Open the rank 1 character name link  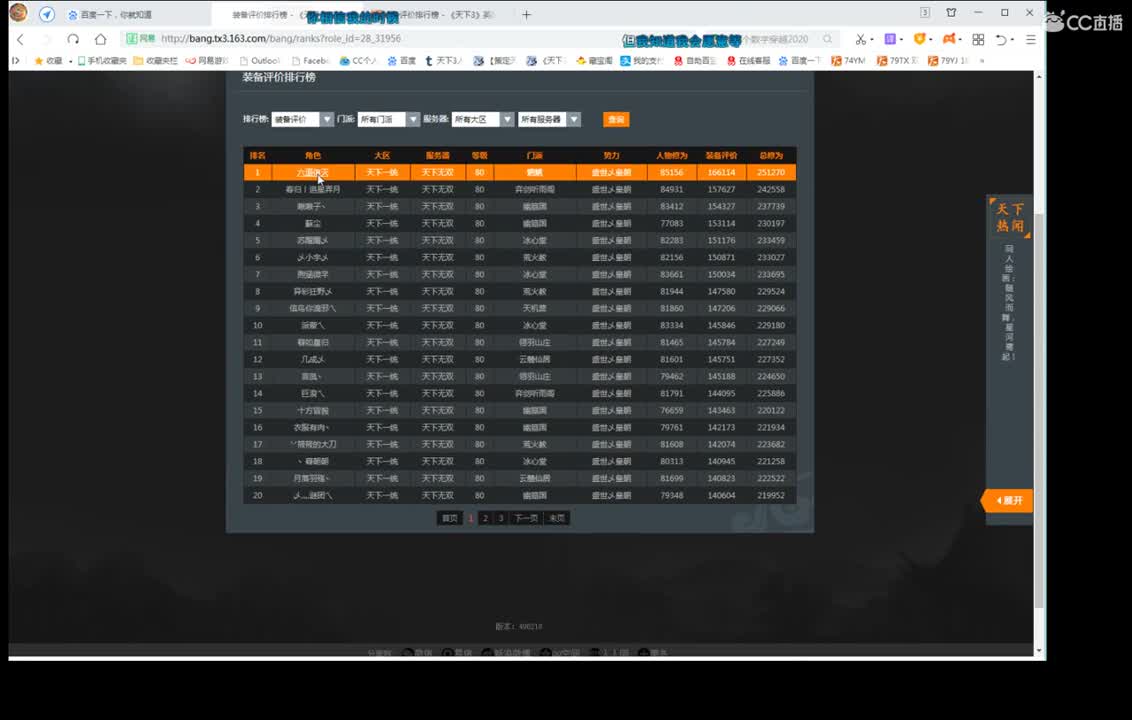(313, 173)
